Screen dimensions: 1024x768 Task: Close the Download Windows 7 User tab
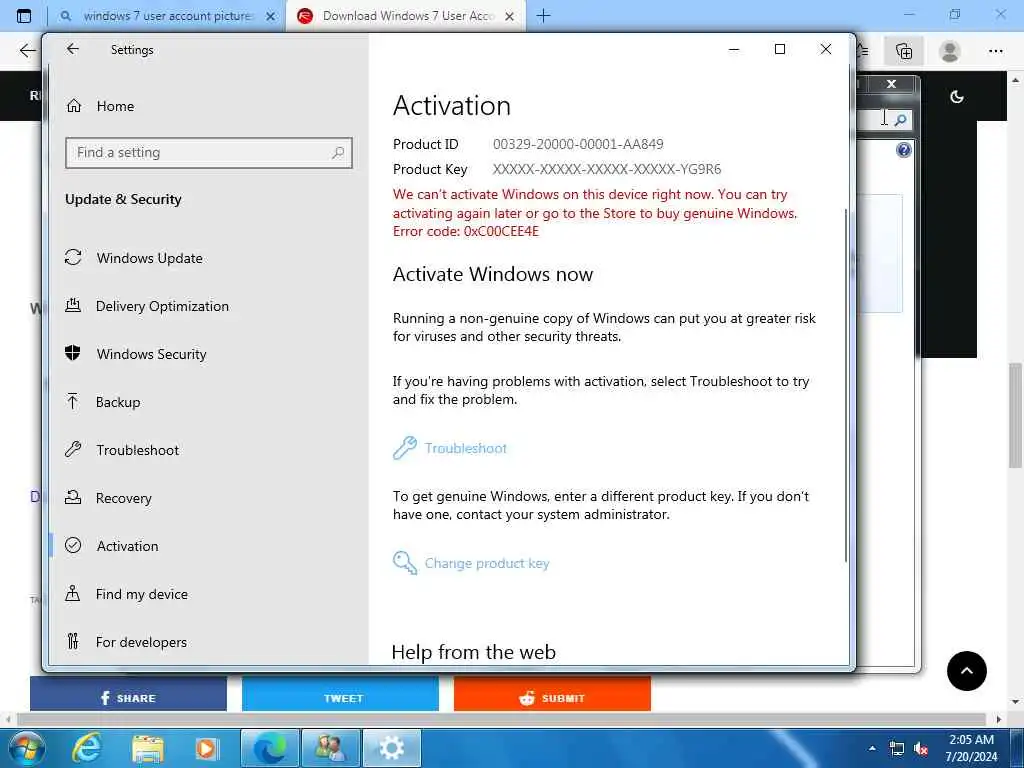click(x=510, y=17)
